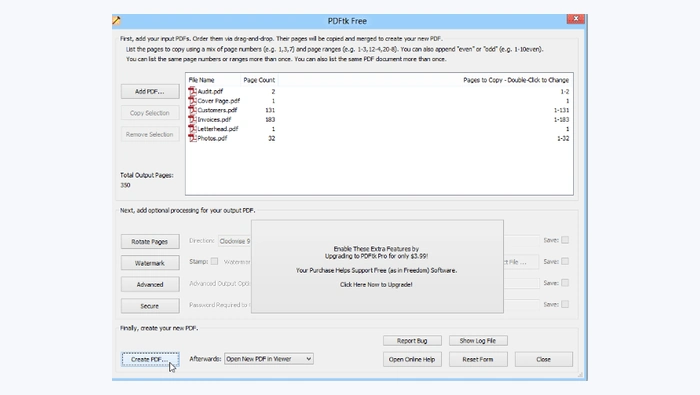The width and height of the screenshot is (700, 395).
Task: Select the Cover Page.pdf icon
Action: point(192,100)
